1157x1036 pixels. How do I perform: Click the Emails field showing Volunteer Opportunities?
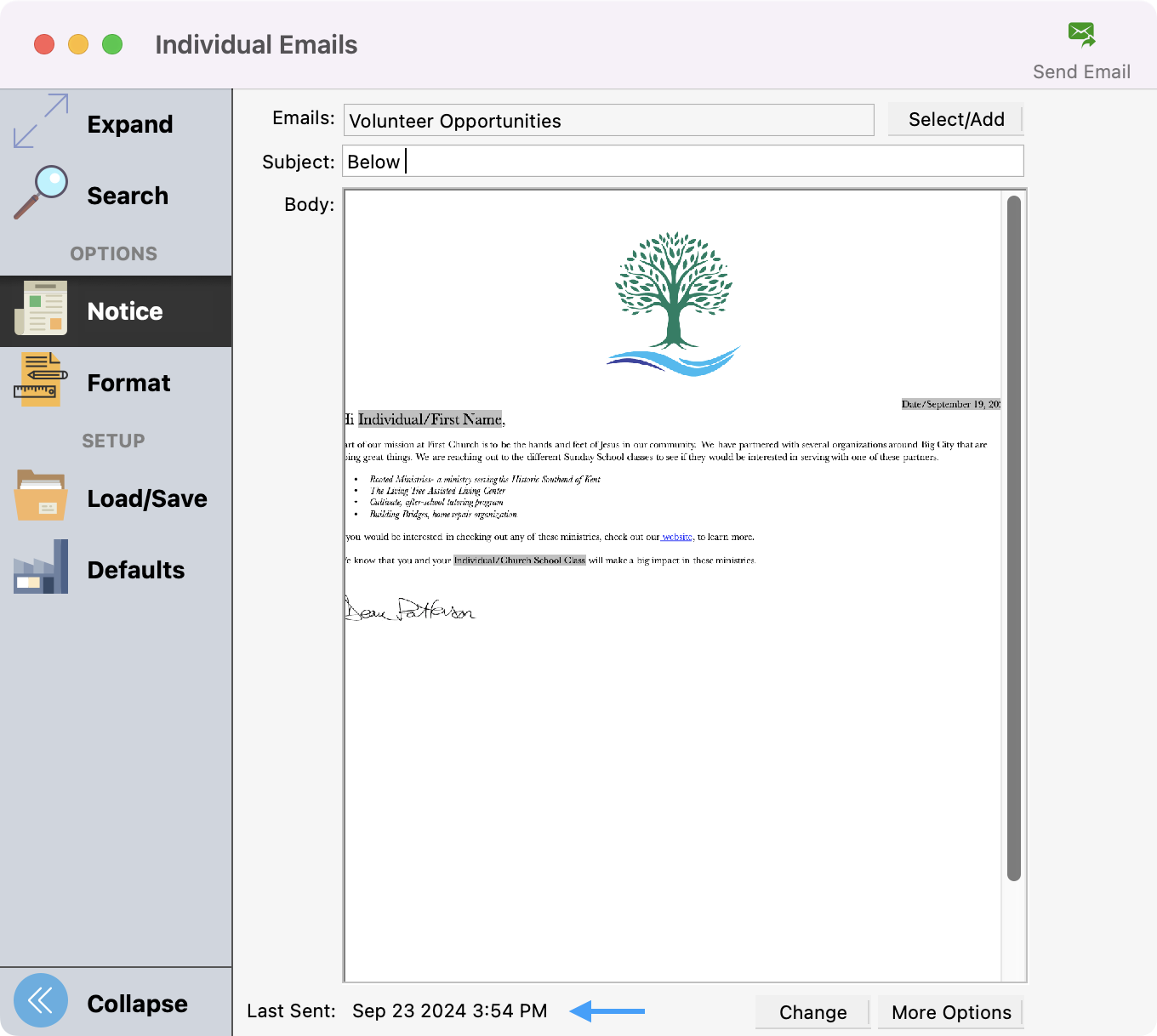coord(608,121)
